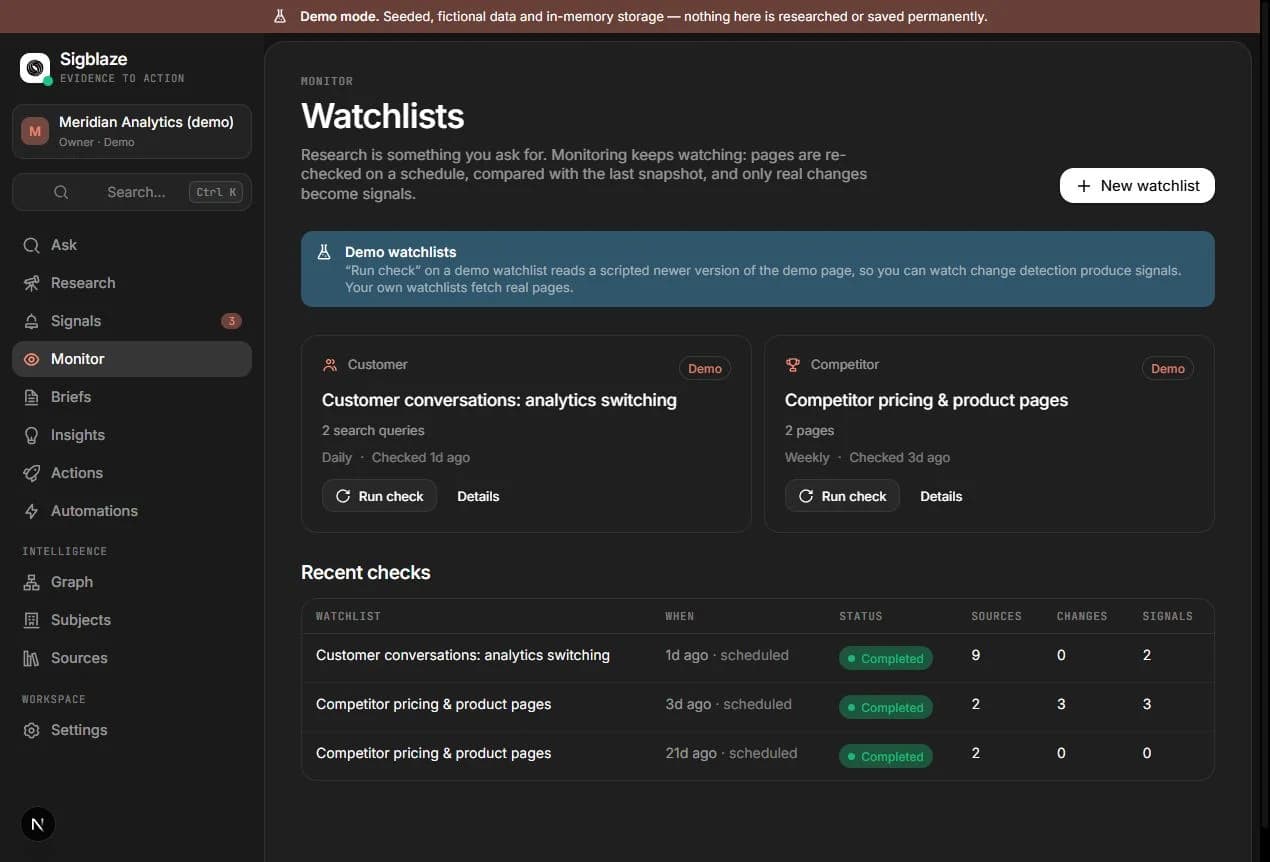Click Demo badge on Customer card
The height and width of the screenshot is (862, 1270).
click(x=705, y=369)
